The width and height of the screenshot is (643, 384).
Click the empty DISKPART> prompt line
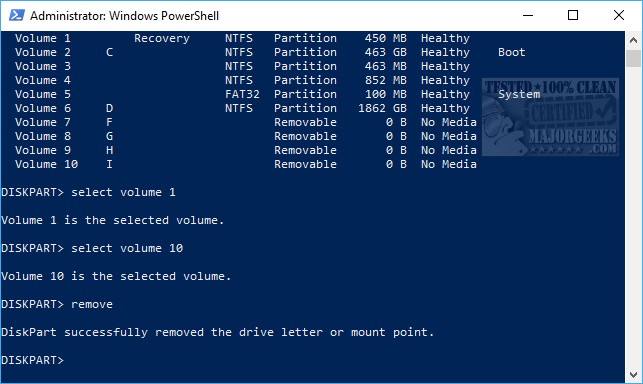click(32, 360)
